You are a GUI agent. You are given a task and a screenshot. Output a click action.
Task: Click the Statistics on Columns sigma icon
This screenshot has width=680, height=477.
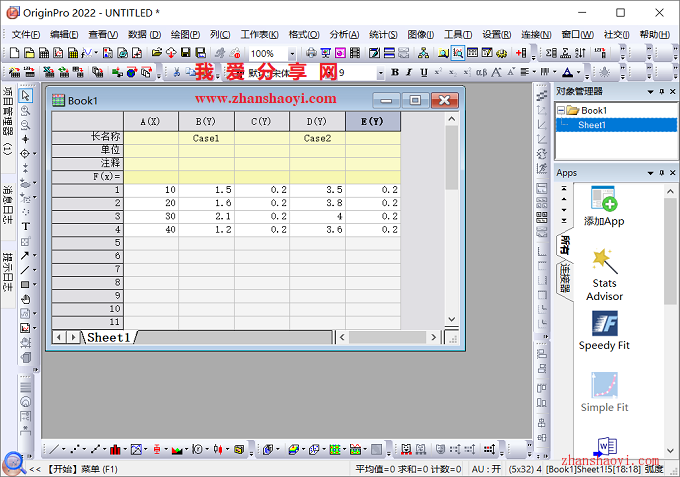coord(551,53)
